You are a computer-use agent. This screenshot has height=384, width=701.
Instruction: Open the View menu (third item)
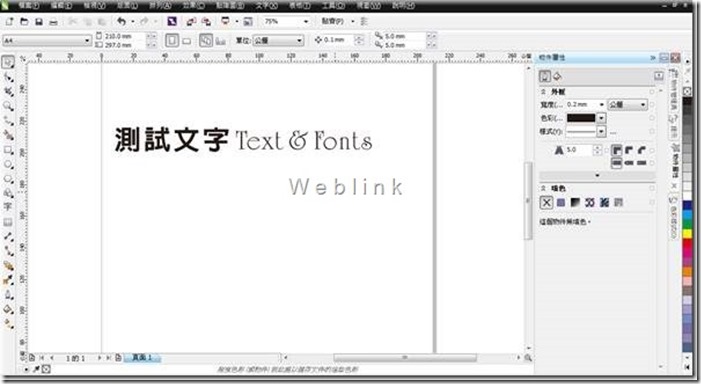point(94,5)
